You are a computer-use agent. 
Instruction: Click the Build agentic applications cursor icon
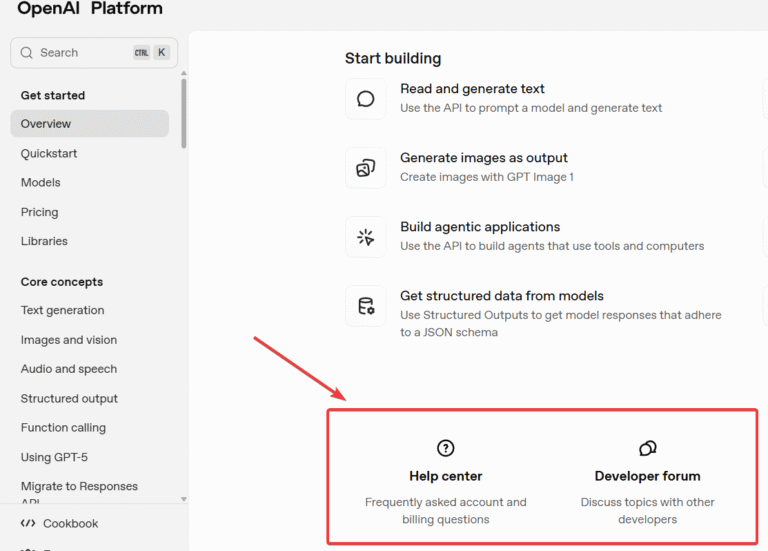[x=366, y=237]
